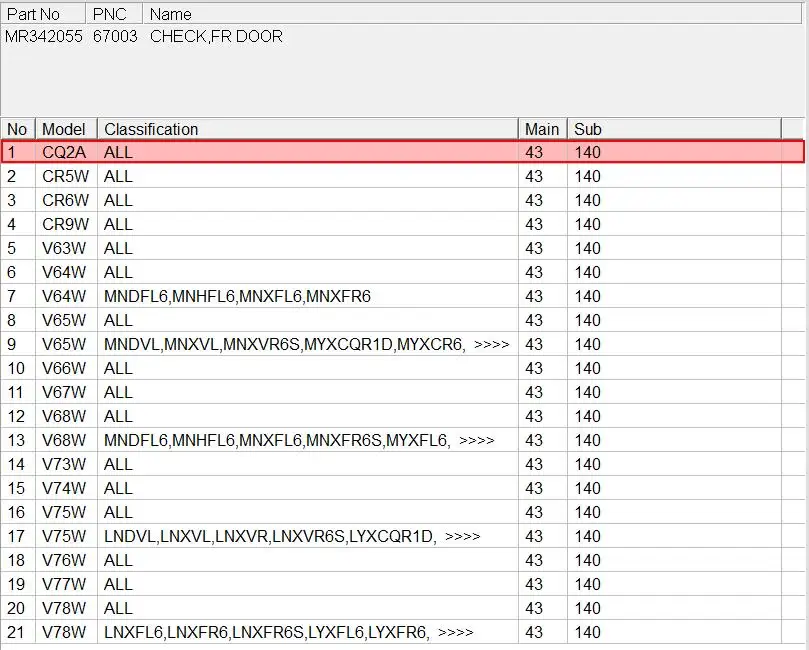Select model CR9W in row 4
Image resolution: width=809 pixels, height=650 pixels.
pyautogui.click(x=66, y=224)
